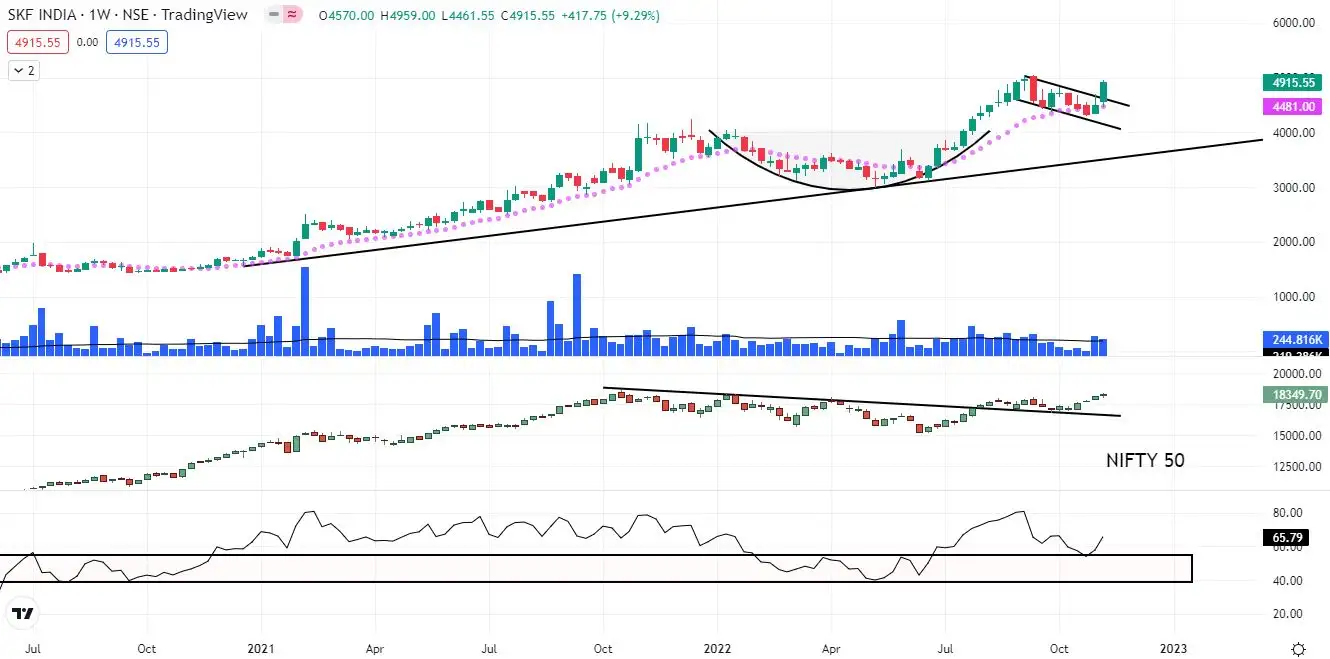Expand the hidden indicators using the "2" chevron
This screenshot has width=1330, height=659.
[21, 70]
